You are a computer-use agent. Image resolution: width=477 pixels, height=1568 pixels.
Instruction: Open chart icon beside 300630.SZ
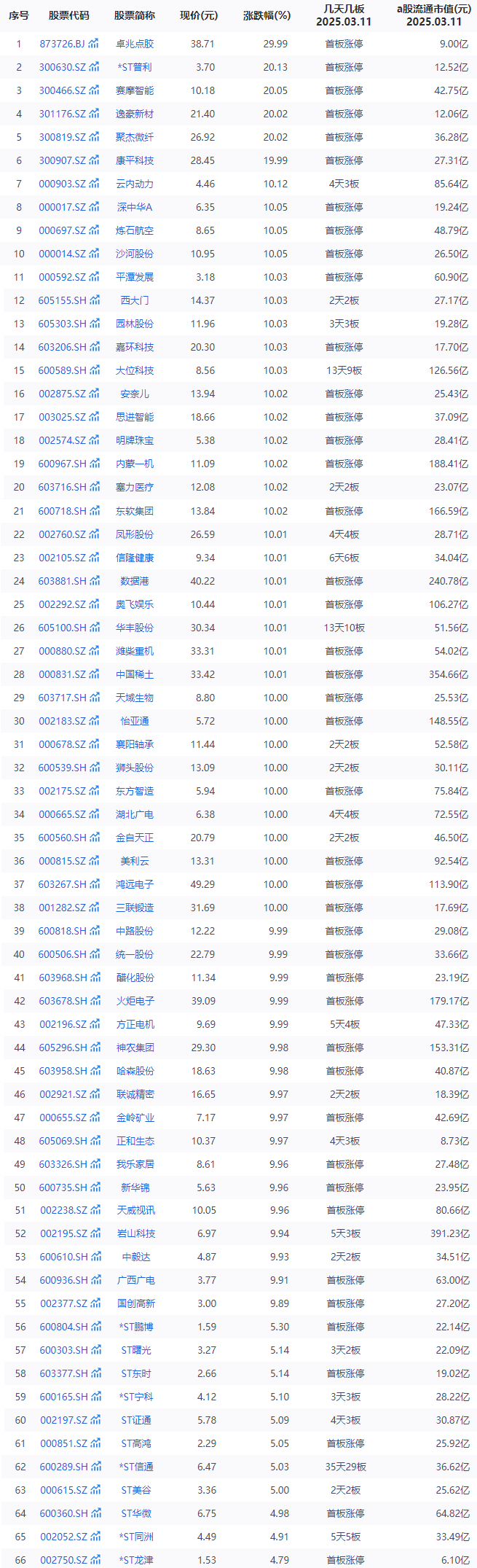pyautogui.click(x=93, y=67)
